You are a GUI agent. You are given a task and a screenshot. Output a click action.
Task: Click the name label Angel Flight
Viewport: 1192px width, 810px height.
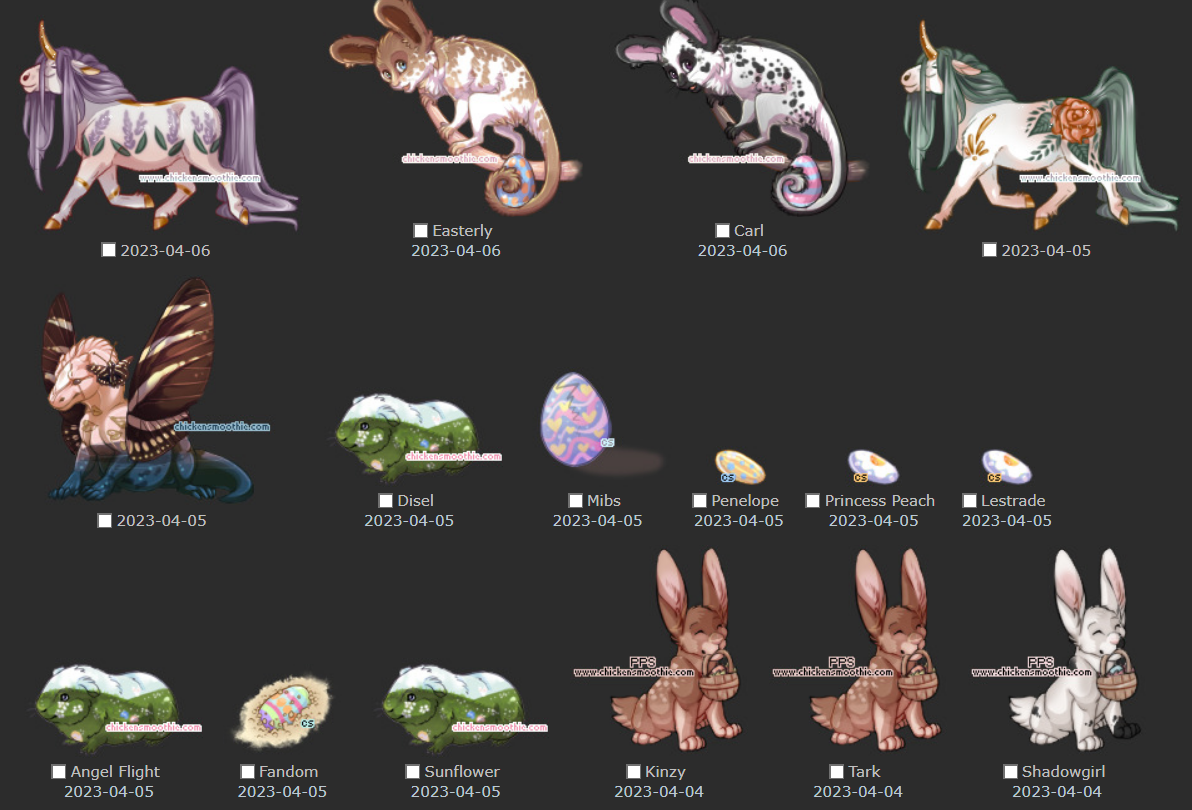click(x=115, y=771)
